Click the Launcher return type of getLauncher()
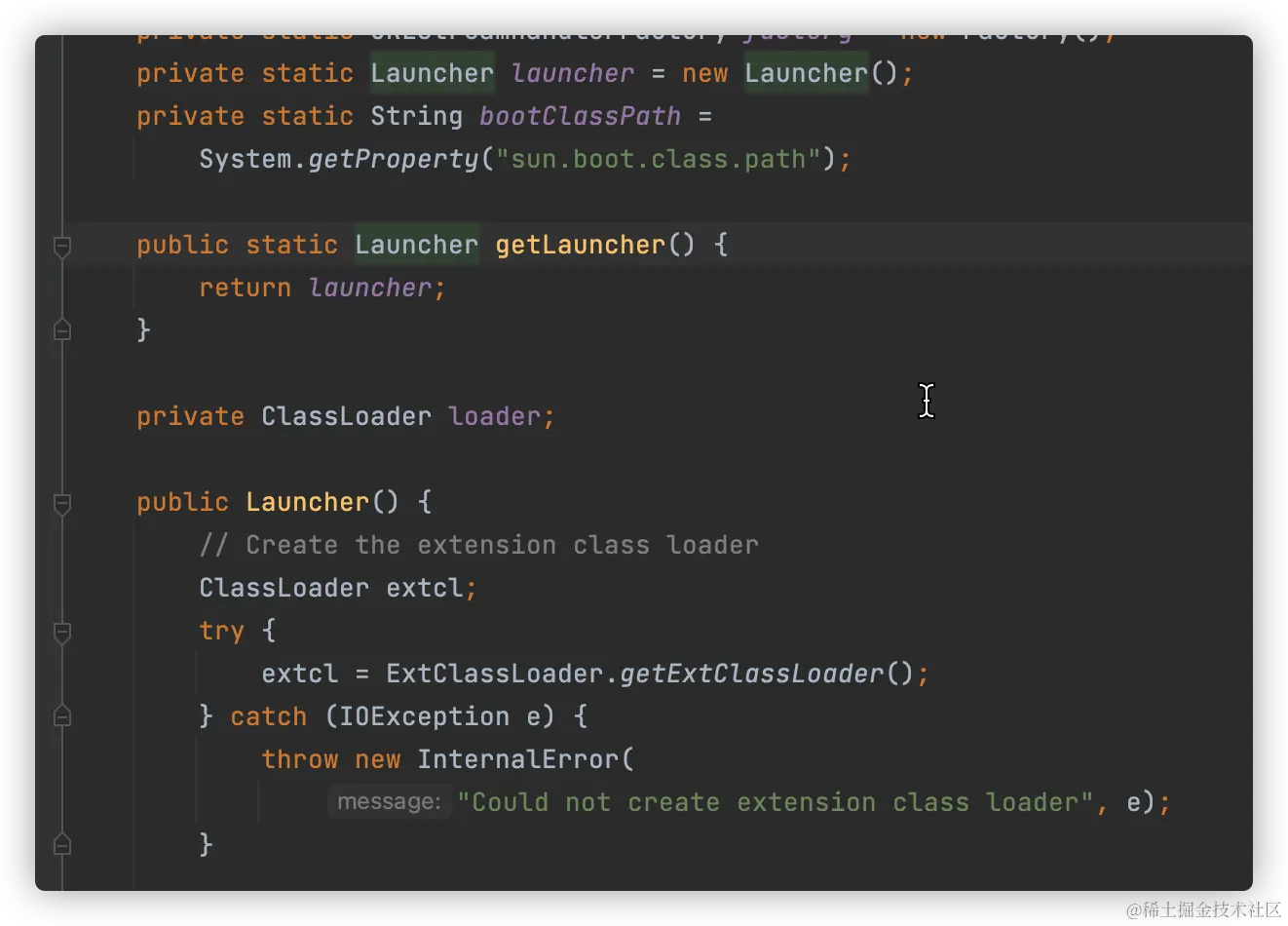 tap(416, 245)
